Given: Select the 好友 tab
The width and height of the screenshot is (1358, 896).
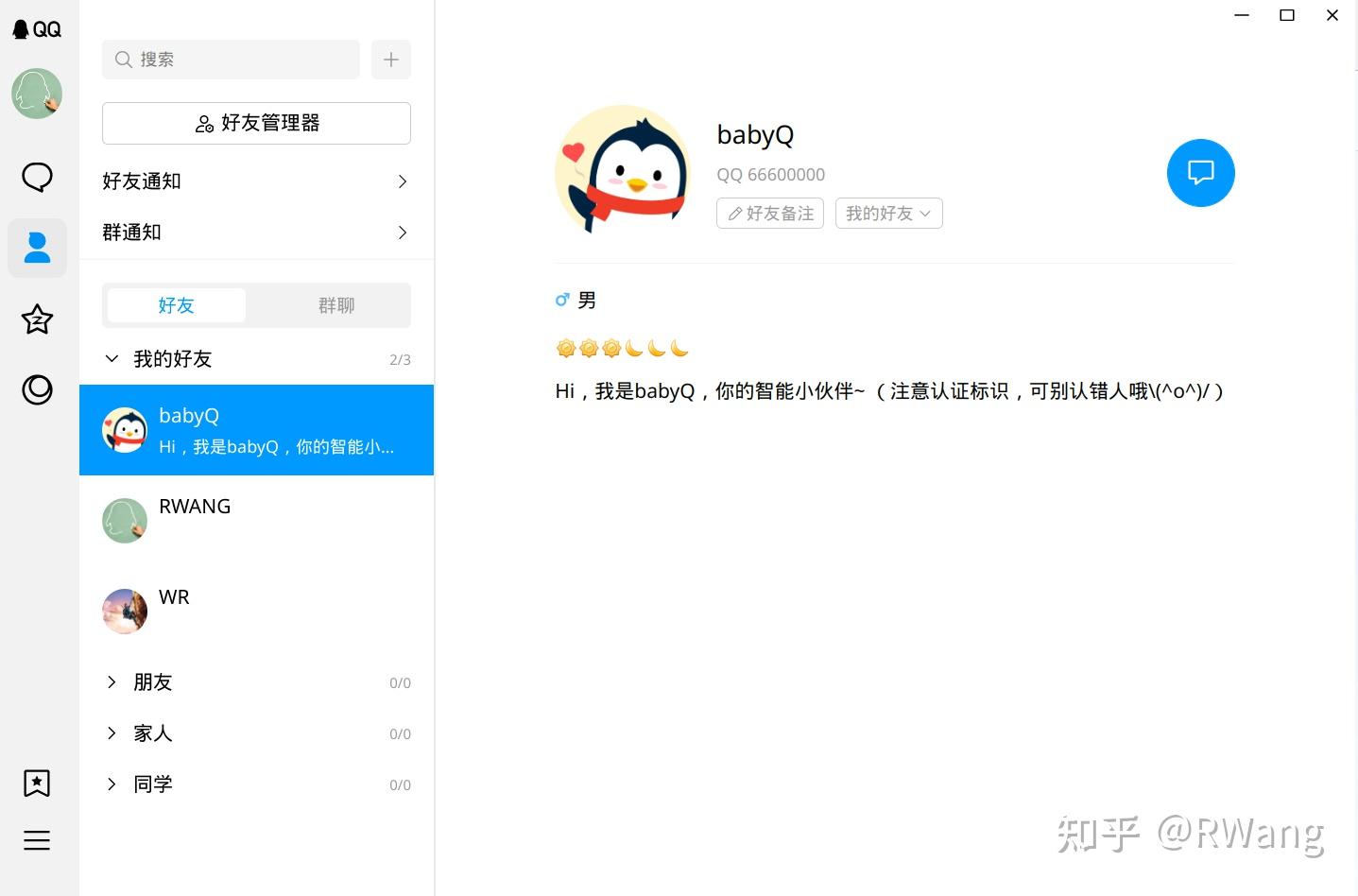Looking at the screenshot, I should (176, 304).
